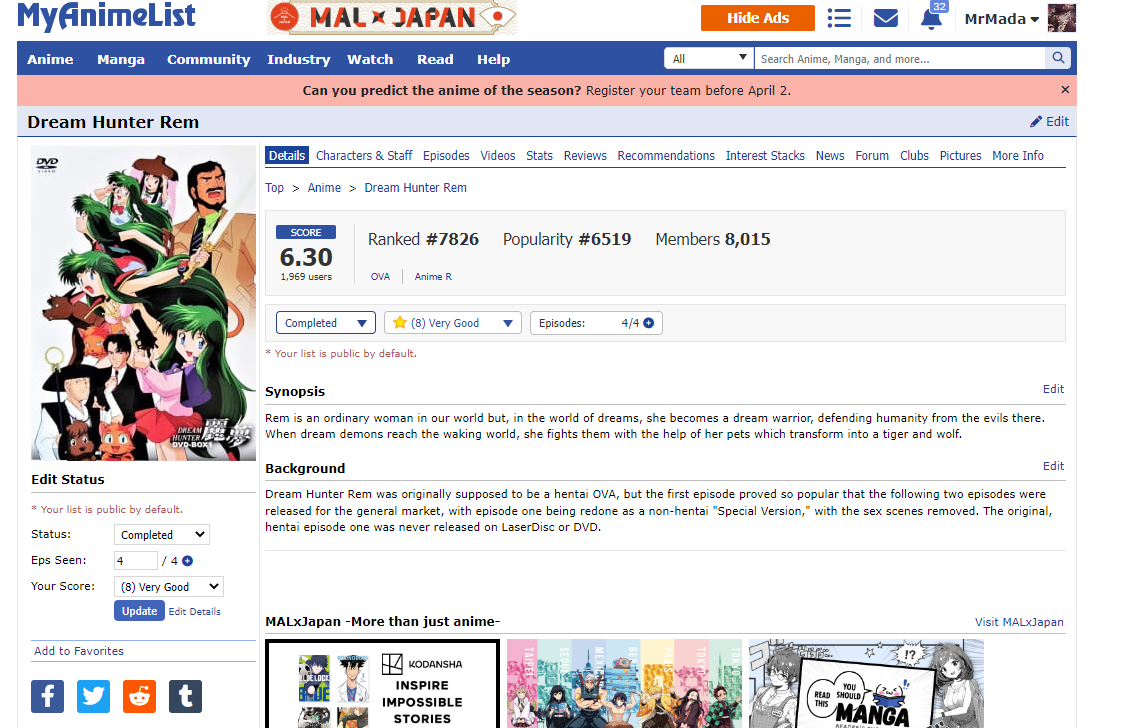Click the Dream Hunter Rem breadcrumb link
Viewport: 1121px width, 728px height.
tap(415, 187)
